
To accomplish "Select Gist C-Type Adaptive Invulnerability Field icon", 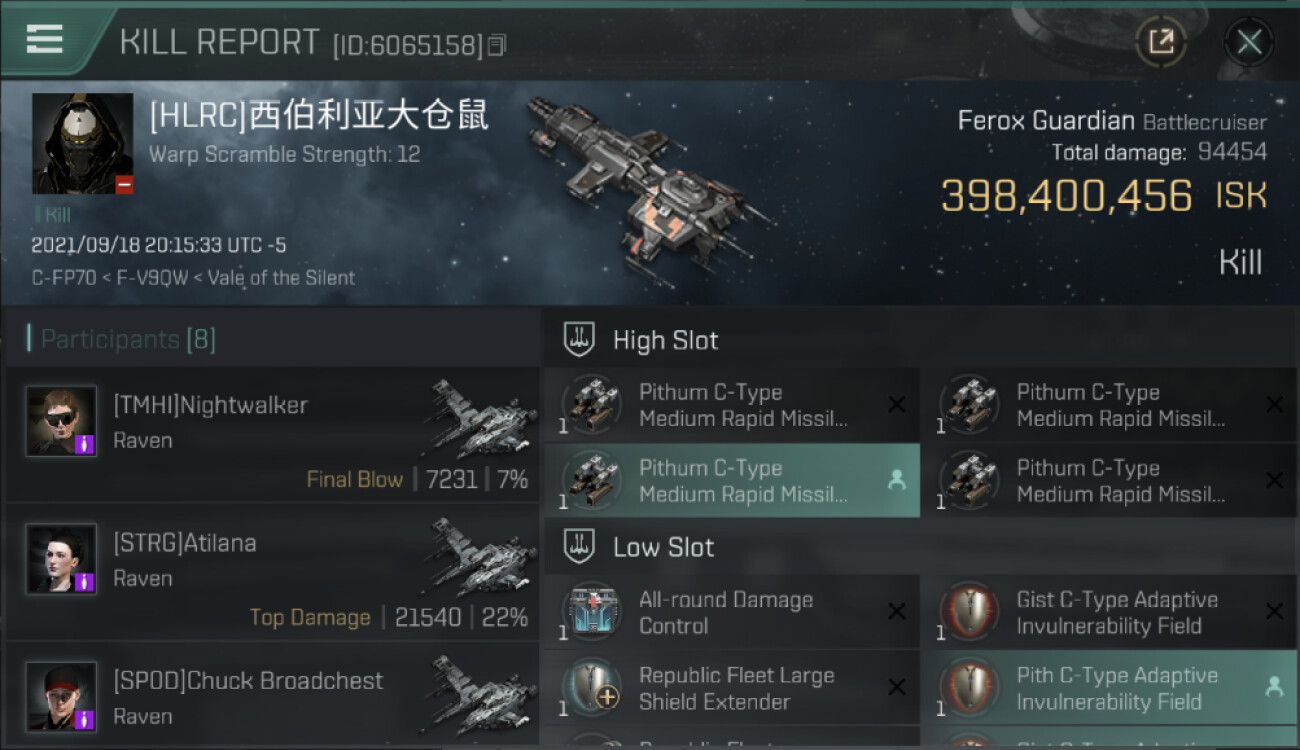I will [970, 612].
